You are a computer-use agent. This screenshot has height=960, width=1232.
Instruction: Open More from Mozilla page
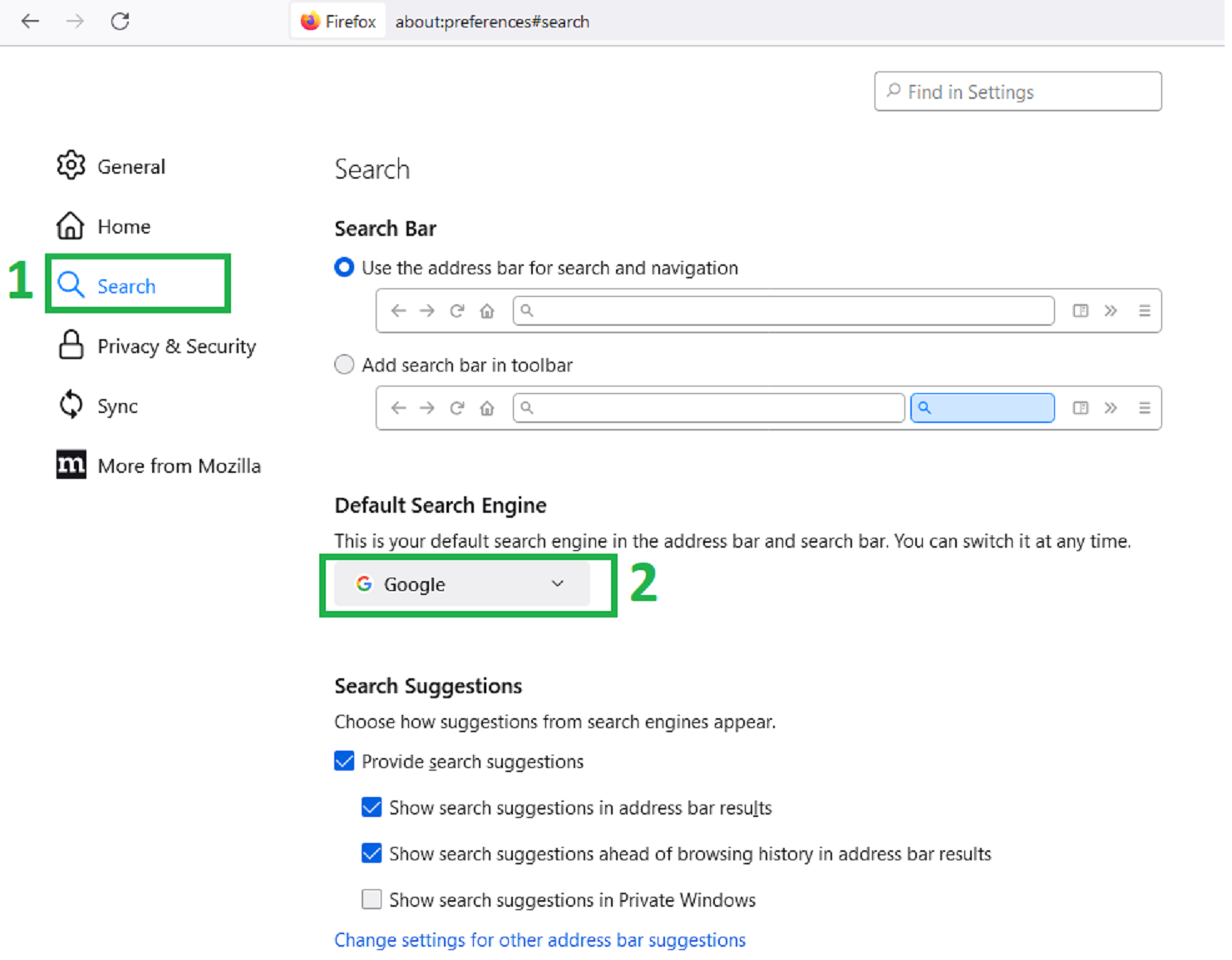[158, 465]
